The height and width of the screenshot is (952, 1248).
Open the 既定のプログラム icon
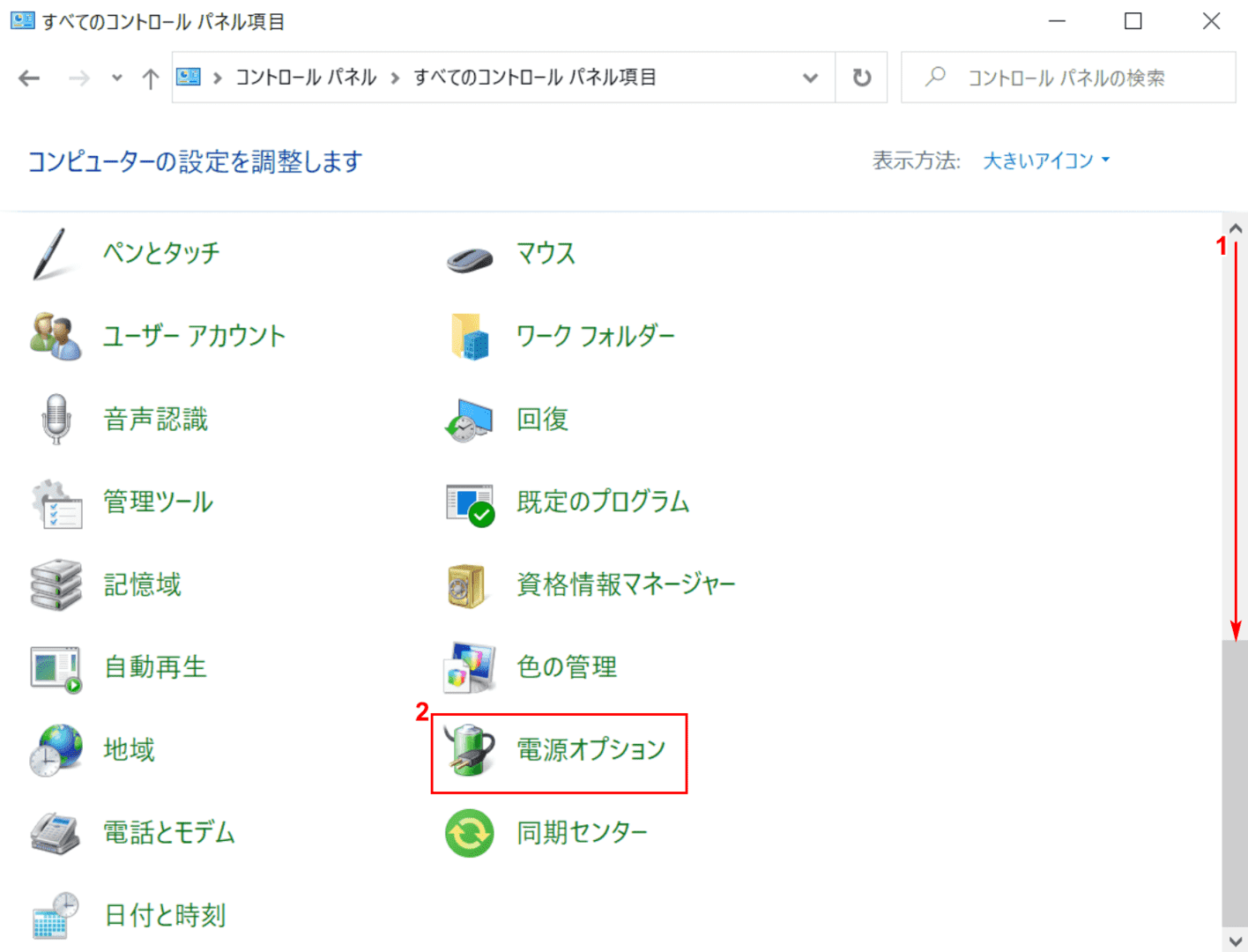pos(470,504)
